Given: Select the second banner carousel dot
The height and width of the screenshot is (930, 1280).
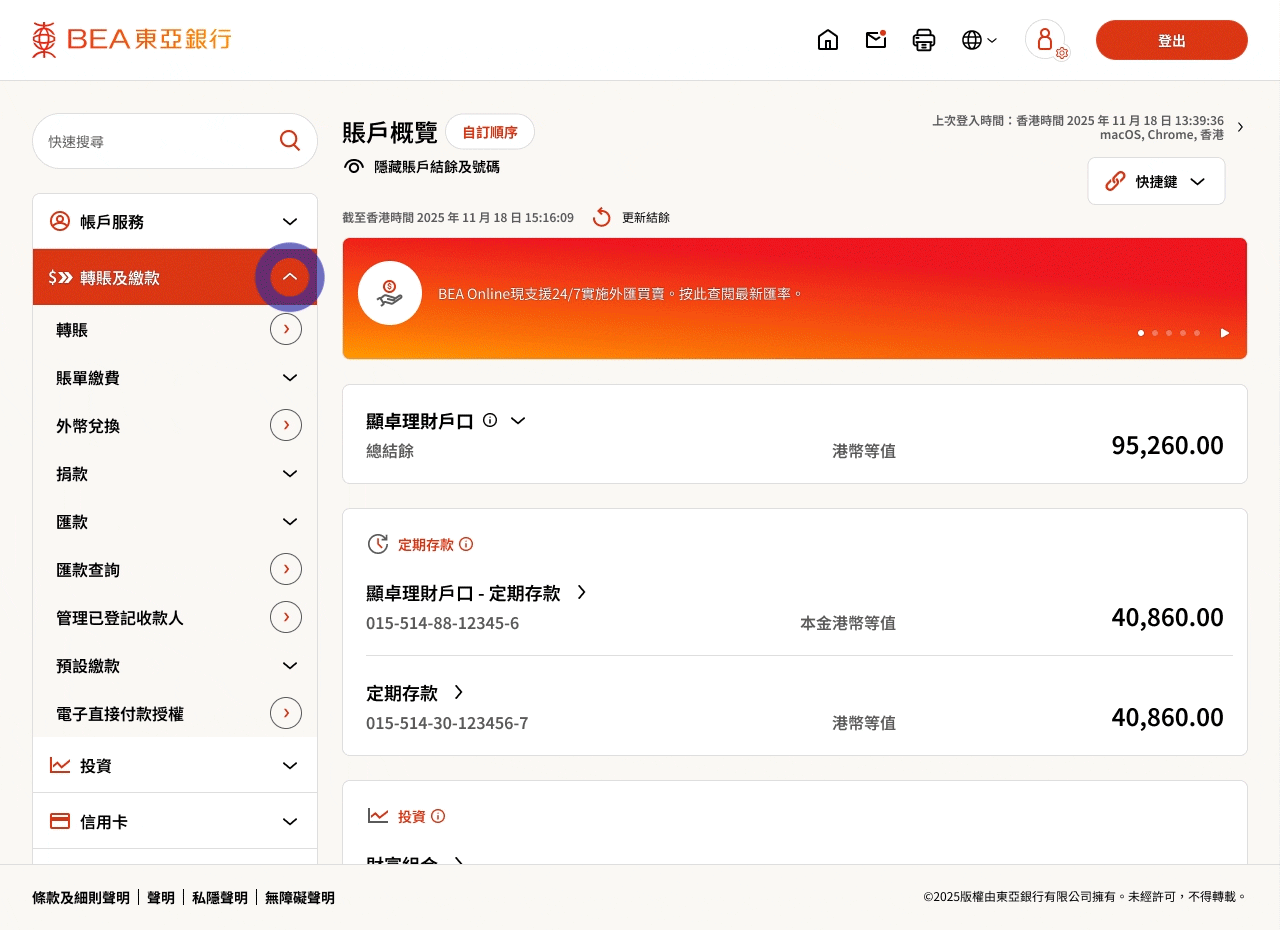Looking at the screenshot, I should pos(1155,333).
